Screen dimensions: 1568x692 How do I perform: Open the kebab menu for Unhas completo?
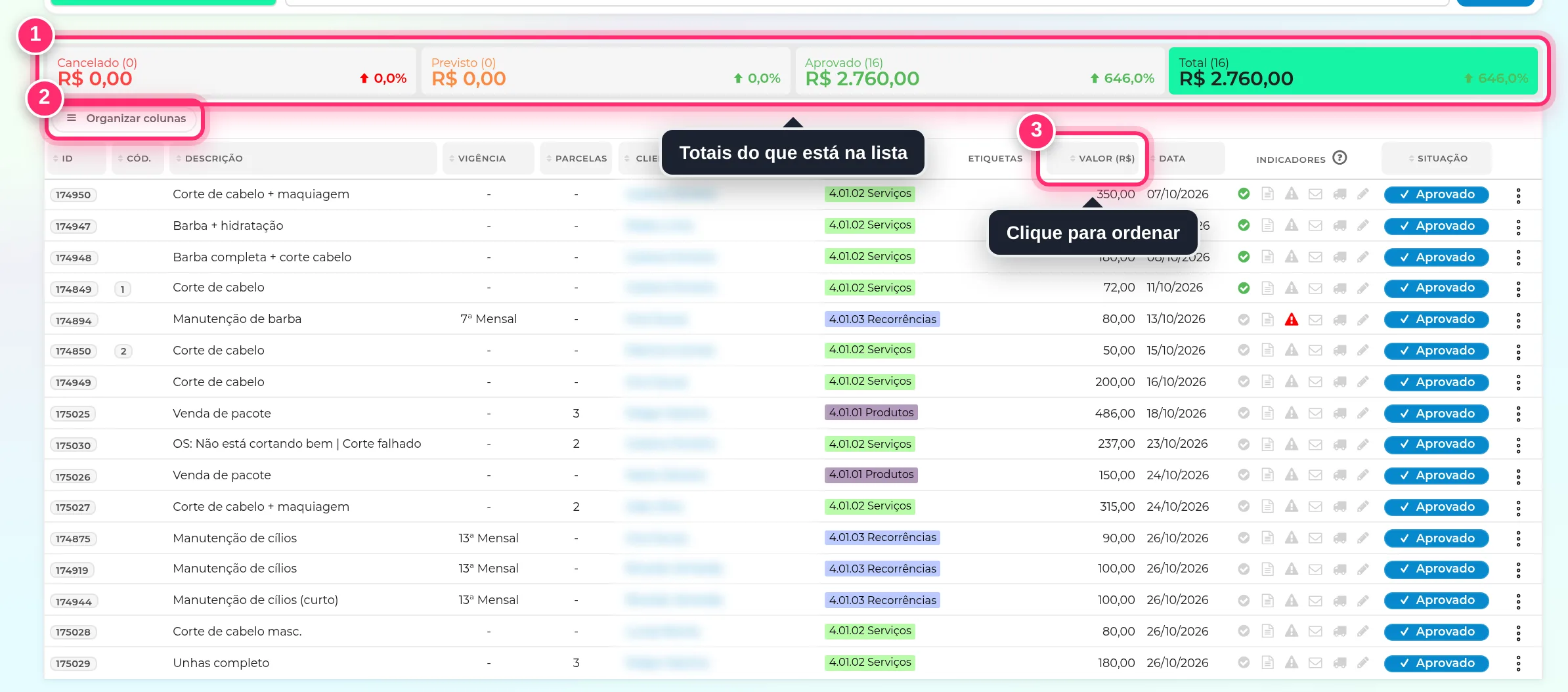1518,664
